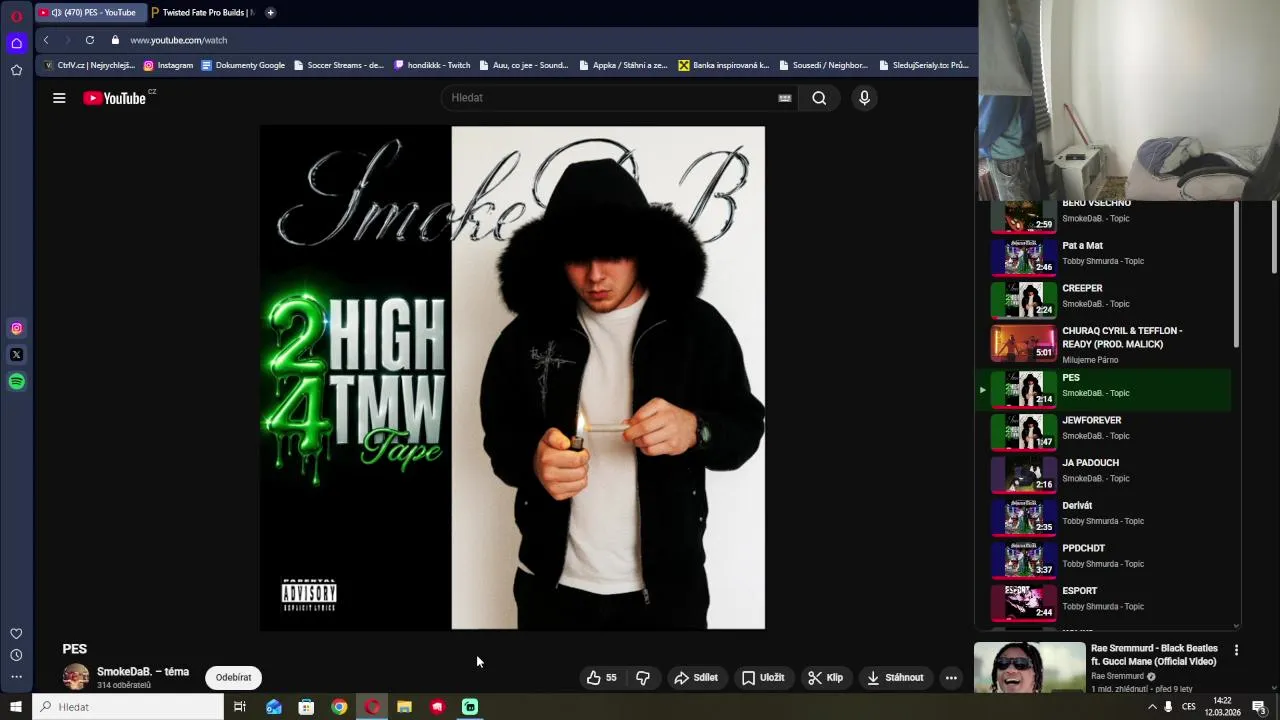
Task: Open the SmokeDaB channel avatar
Action: point(75,677)
